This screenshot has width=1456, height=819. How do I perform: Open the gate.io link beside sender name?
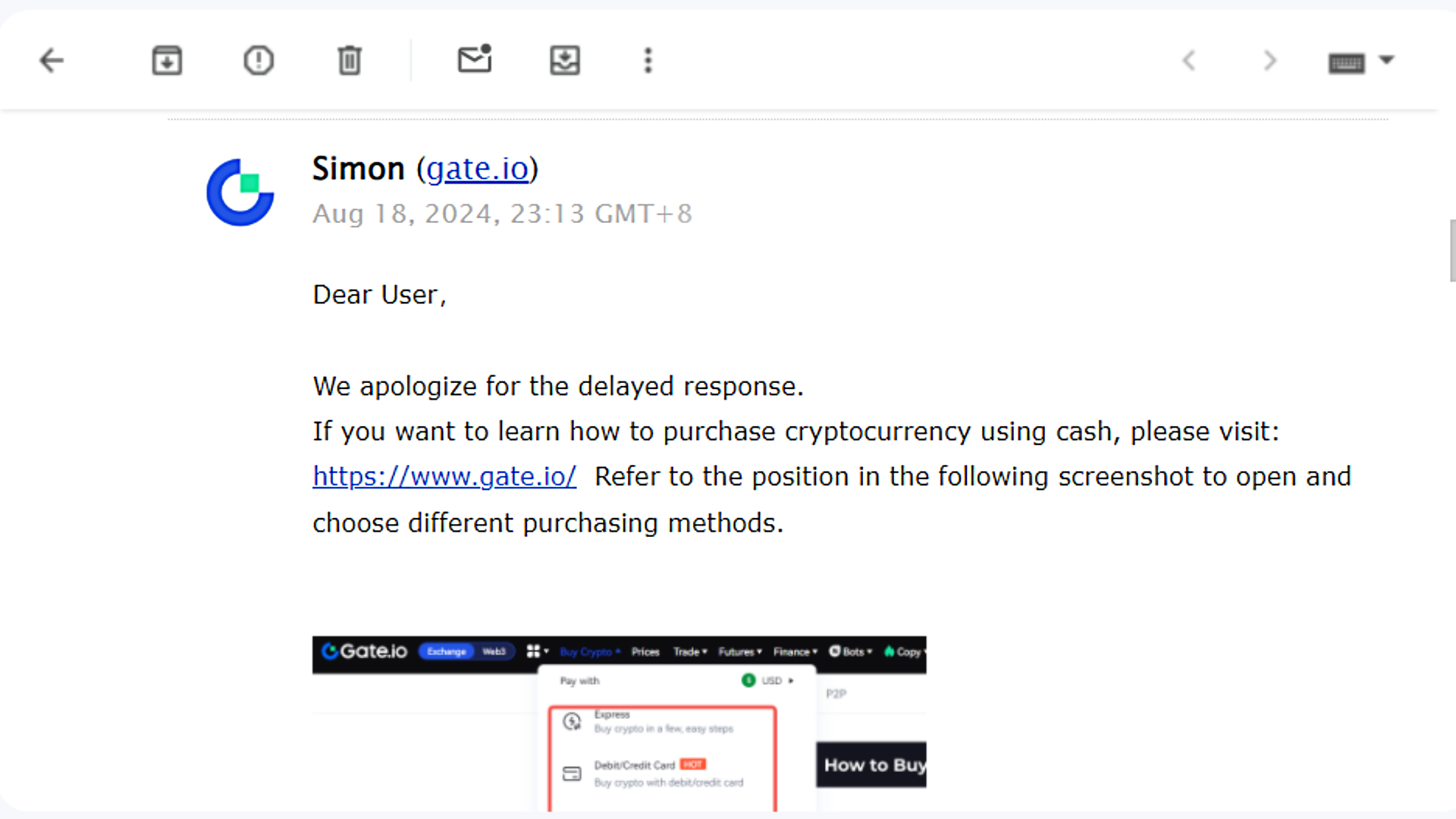pyautogui.click(x=478, y=168)
